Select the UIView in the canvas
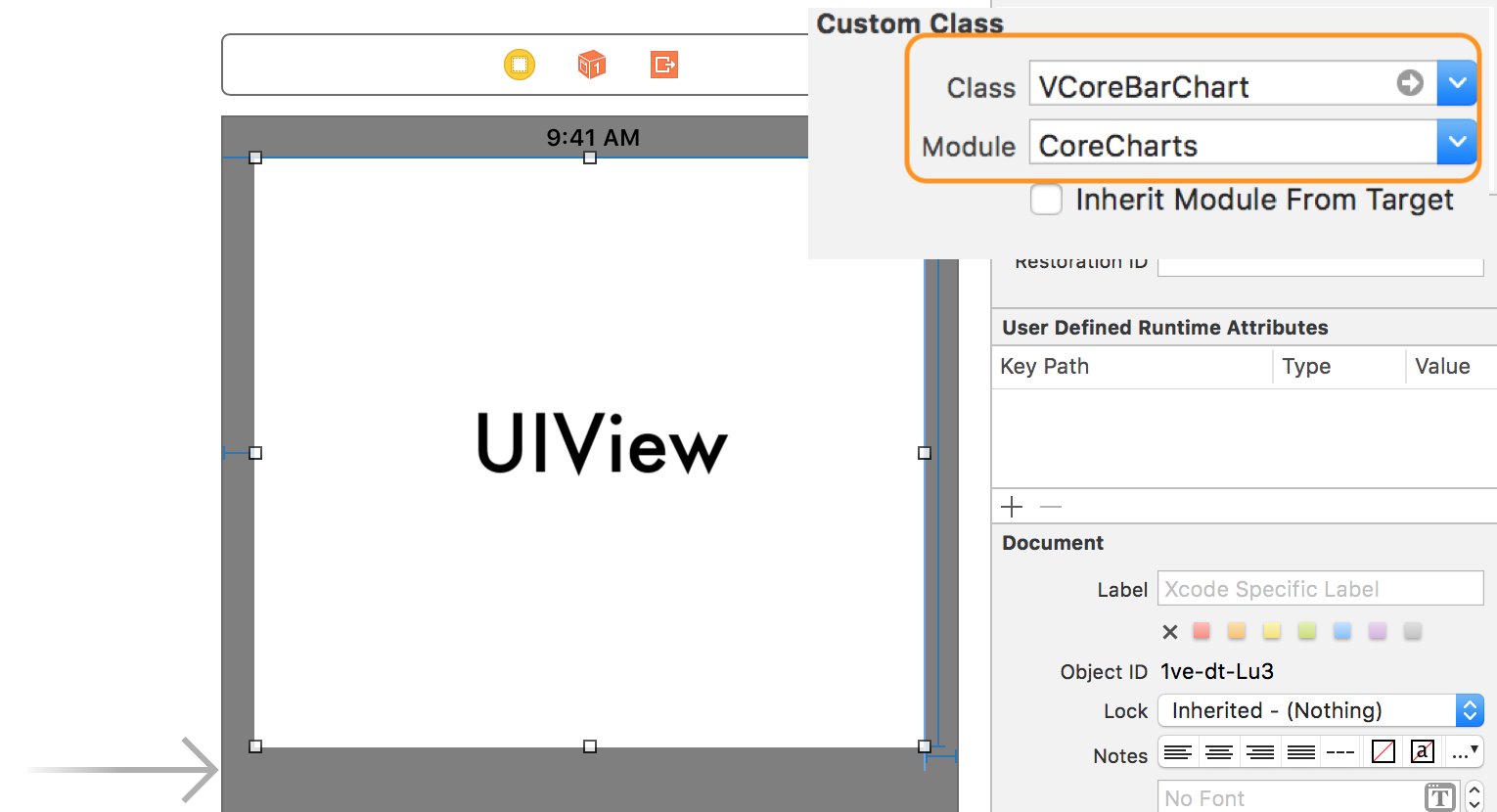 [x=590, y=452]
